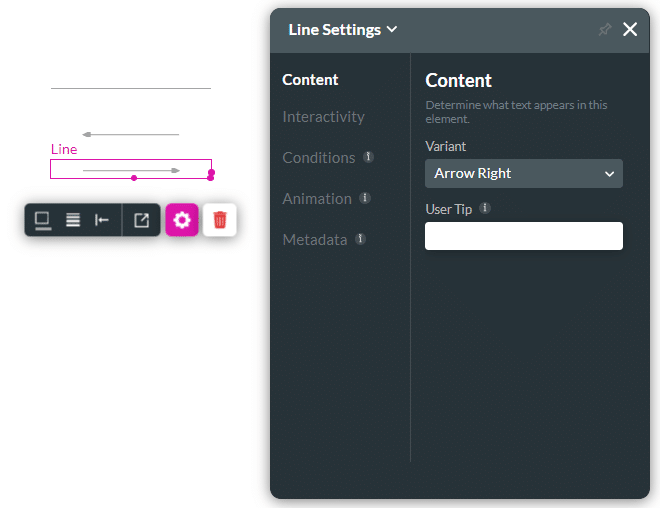Viewport: 660px width, 508px height.
Task: Open the Variant dropdown showing Arrow Right
Action: tap(523, 173)
